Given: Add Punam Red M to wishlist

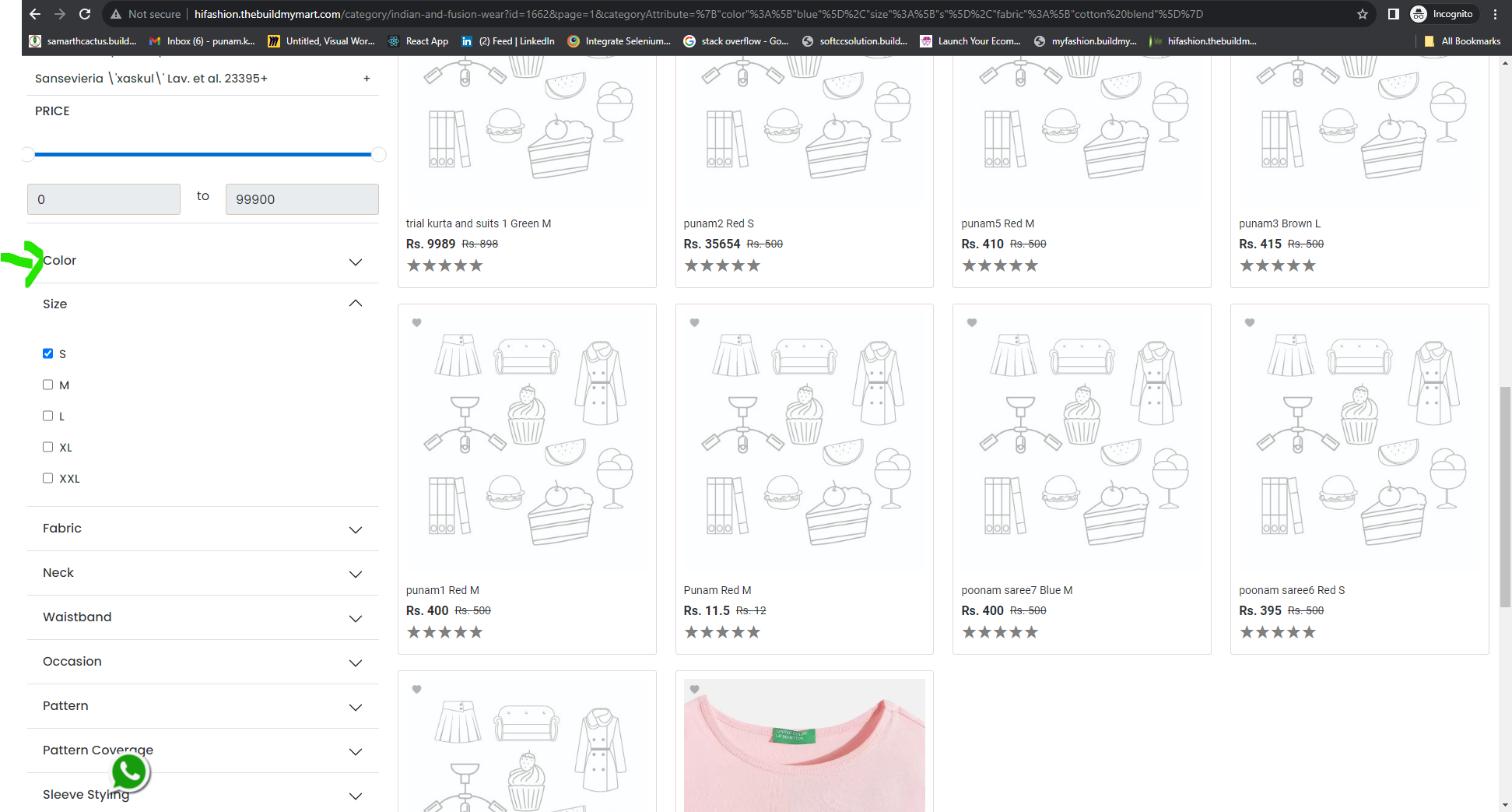Looking at the screenshot, I should 695,322.
